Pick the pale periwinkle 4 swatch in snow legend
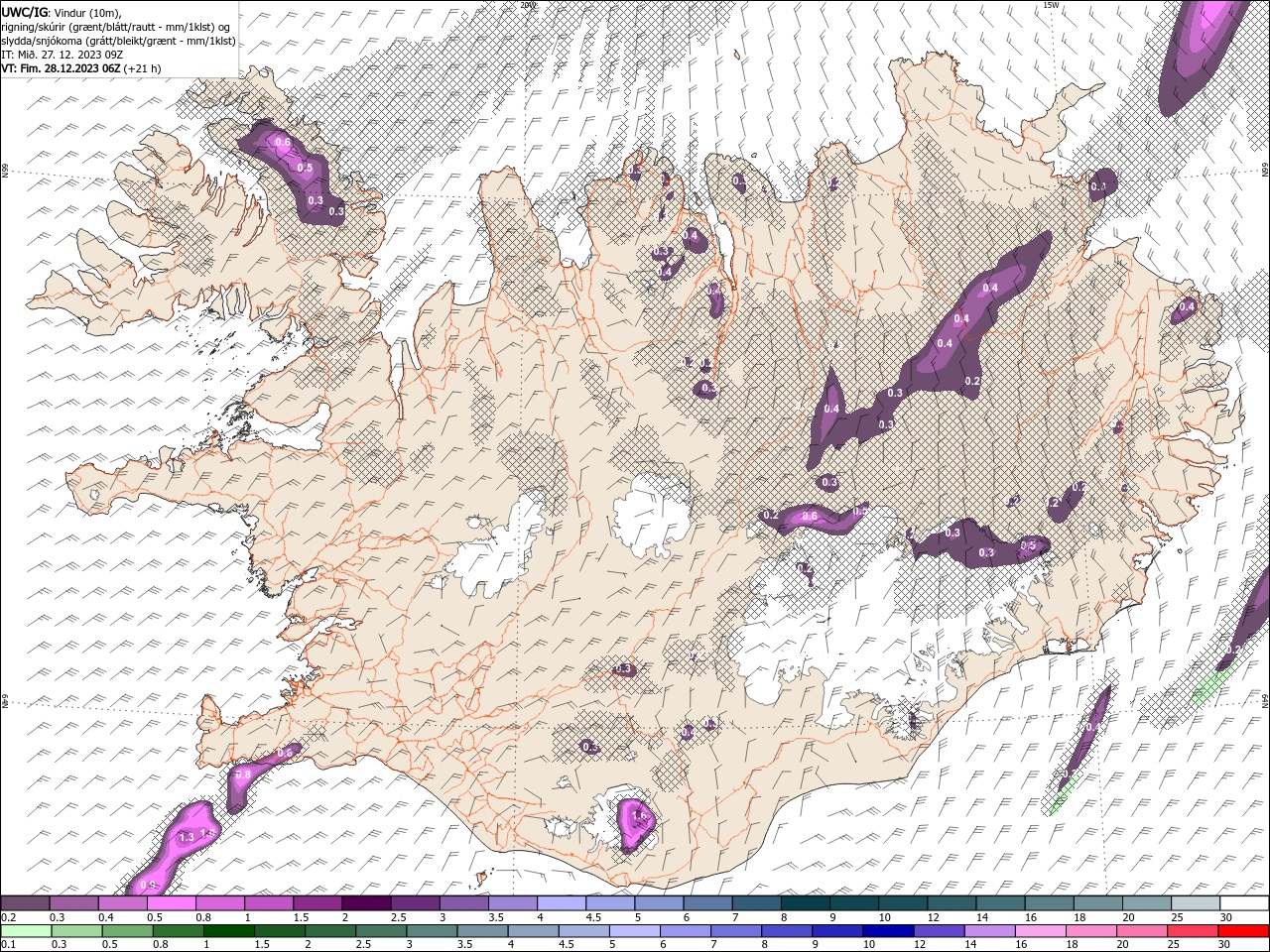 (x=562, y=903)
